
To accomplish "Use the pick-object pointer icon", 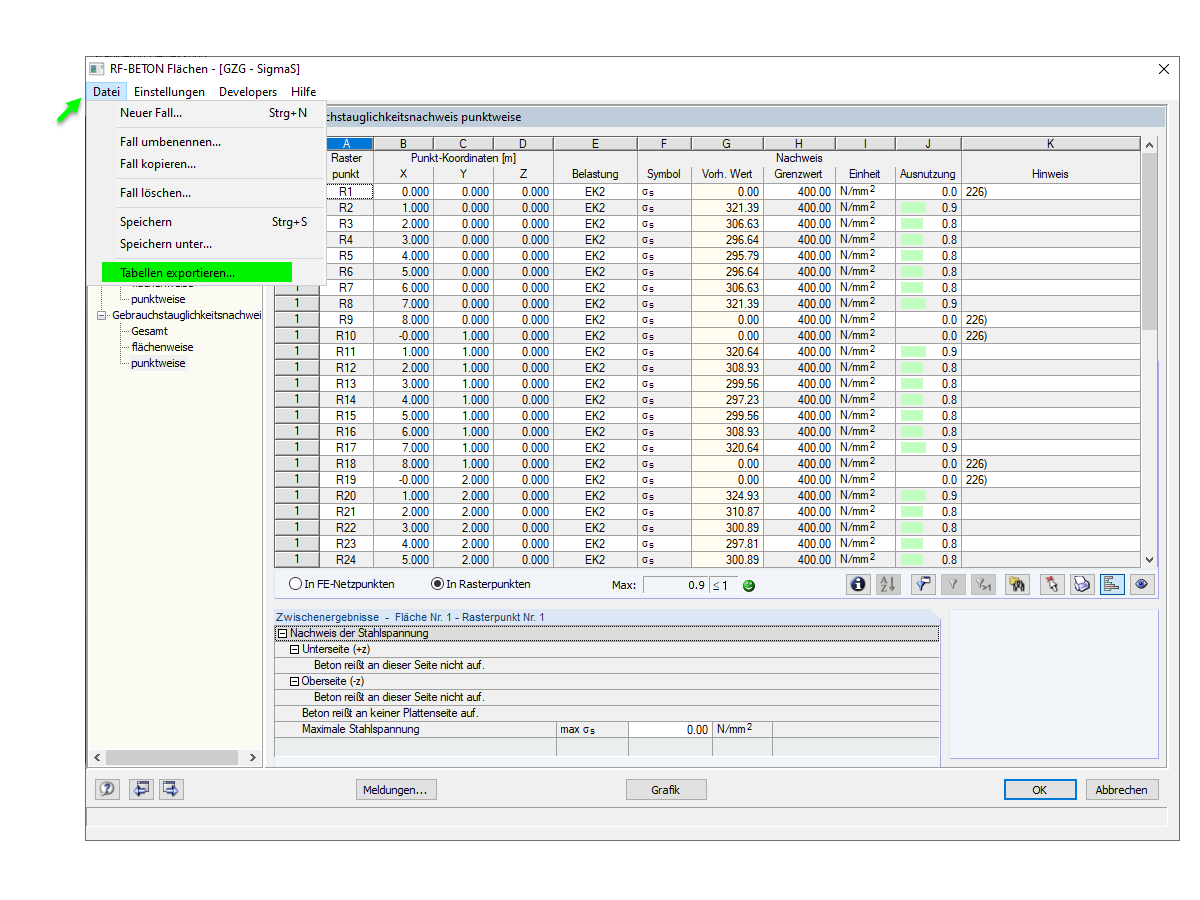I will [1052, 584].
